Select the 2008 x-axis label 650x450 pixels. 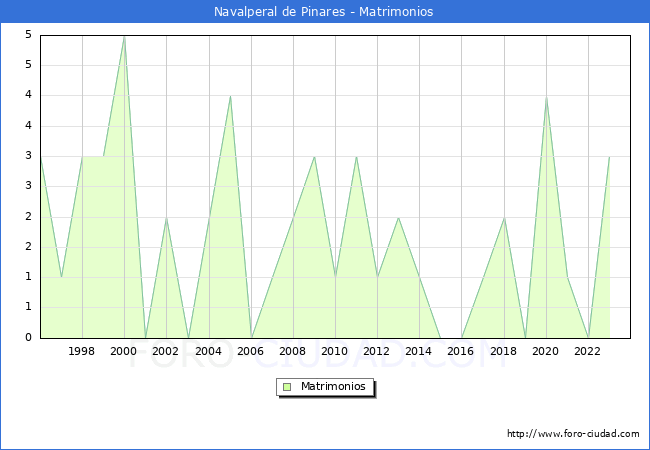292,351
